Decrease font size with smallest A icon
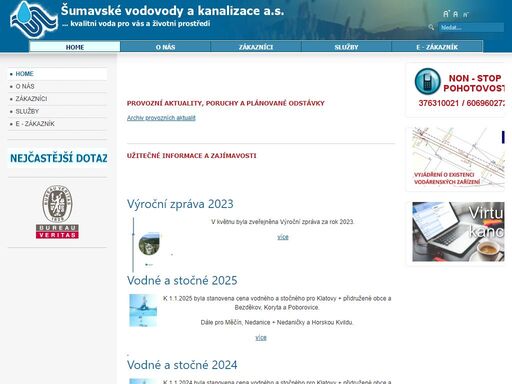512x384 pixels. pos(465,15)
